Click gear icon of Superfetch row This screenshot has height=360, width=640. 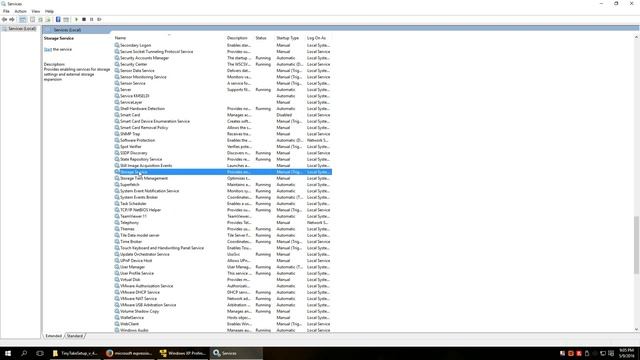click(x=117, y=184)
